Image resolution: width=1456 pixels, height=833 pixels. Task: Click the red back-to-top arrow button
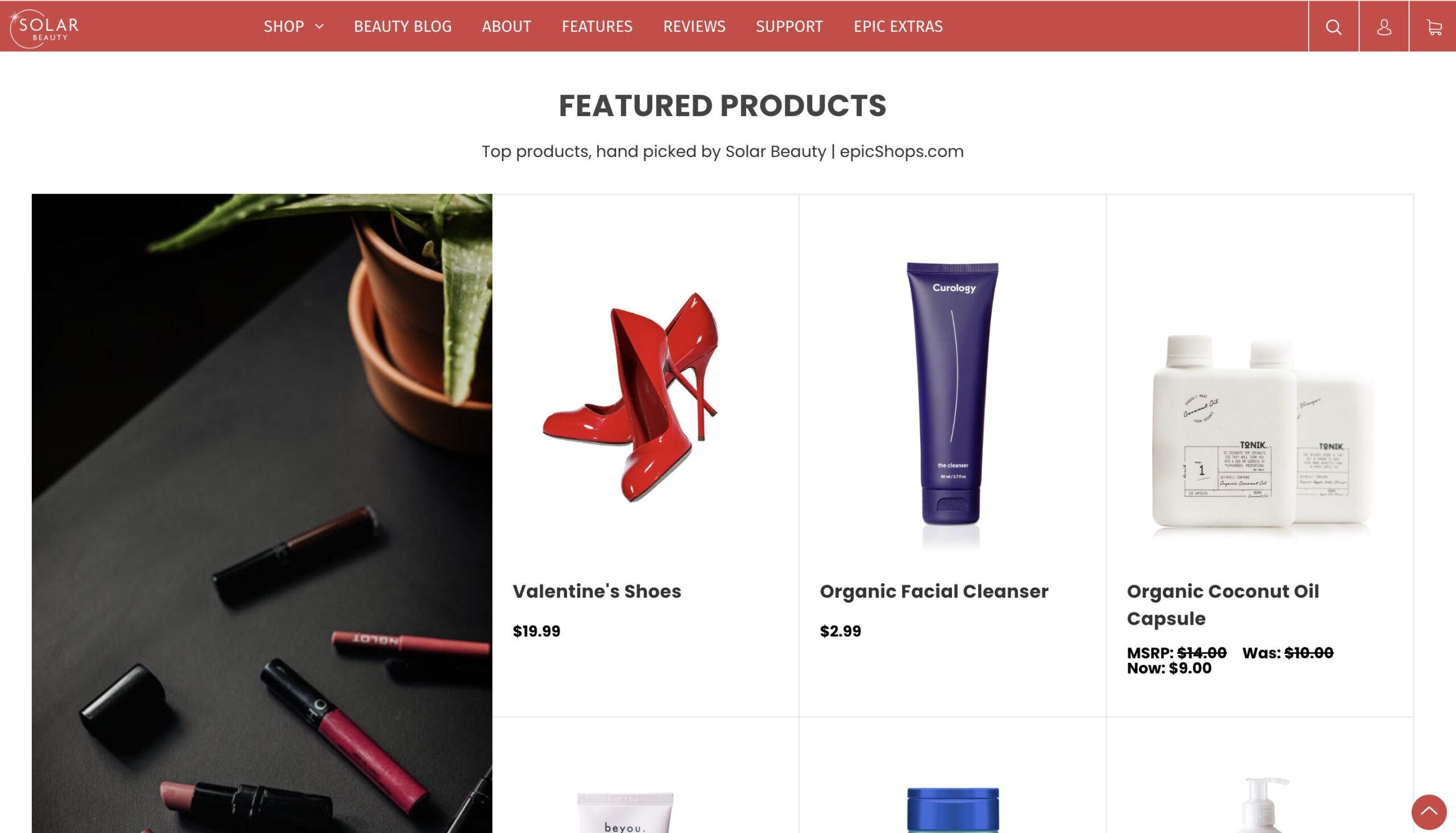[x=1429, y=811]
